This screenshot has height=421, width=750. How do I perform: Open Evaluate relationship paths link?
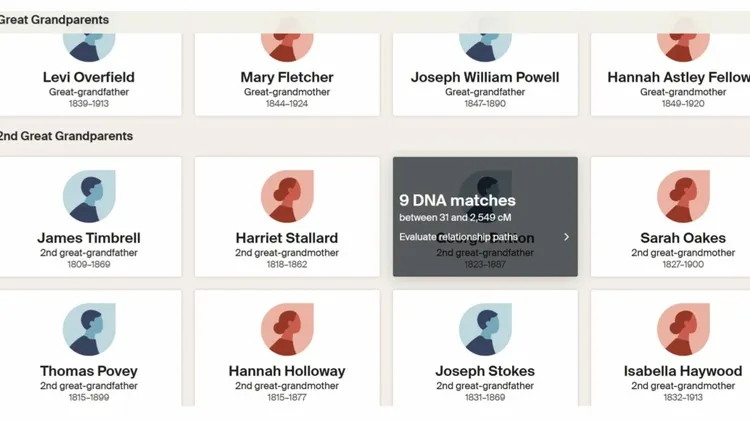pos(459,237)
